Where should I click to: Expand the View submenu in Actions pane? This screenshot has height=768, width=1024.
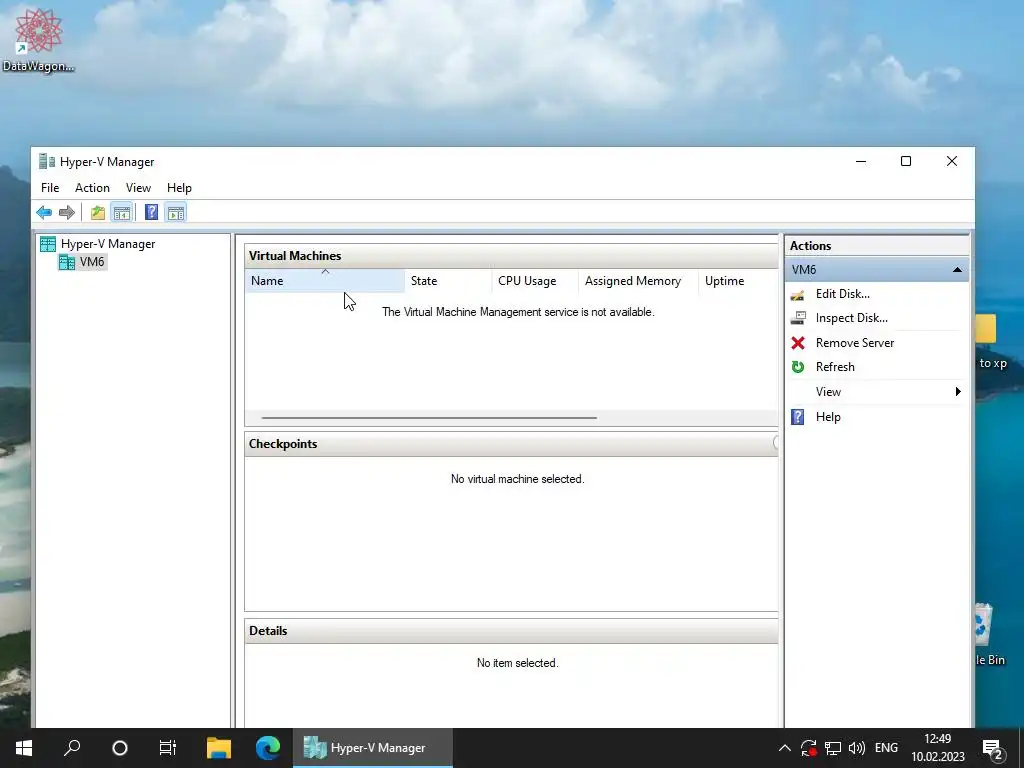[x=876, y=392]
